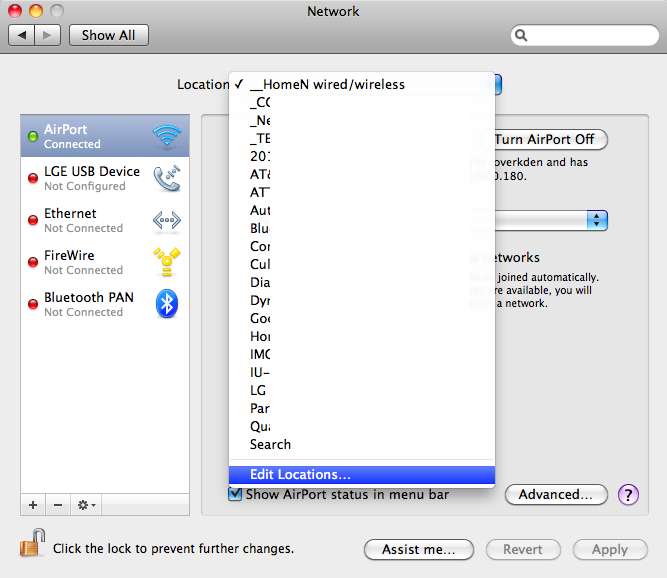Click the red FireWire status dot

tap(33, 262)
